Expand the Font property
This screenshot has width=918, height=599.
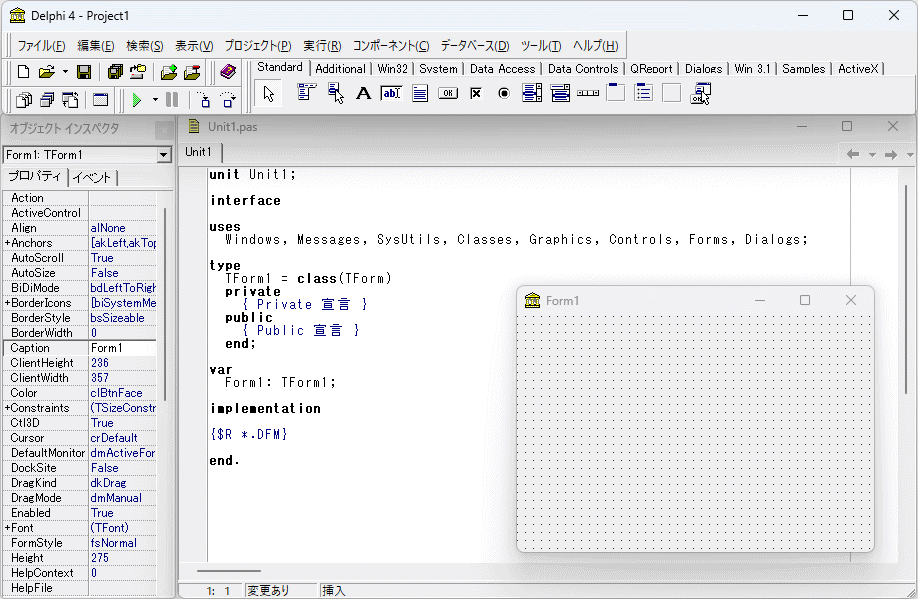7,528
